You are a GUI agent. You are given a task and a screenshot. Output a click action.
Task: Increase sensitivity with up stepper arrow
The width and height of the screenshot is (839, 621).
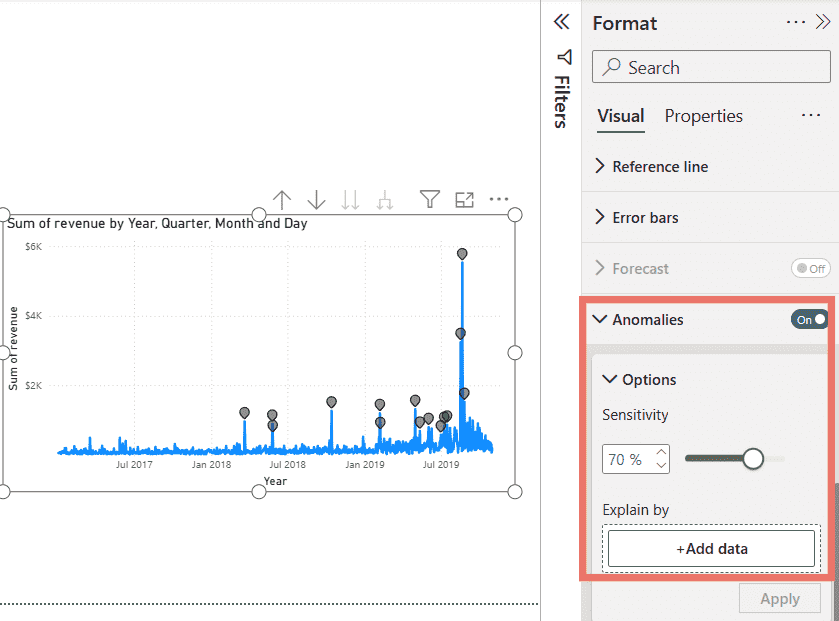point(661,453)
